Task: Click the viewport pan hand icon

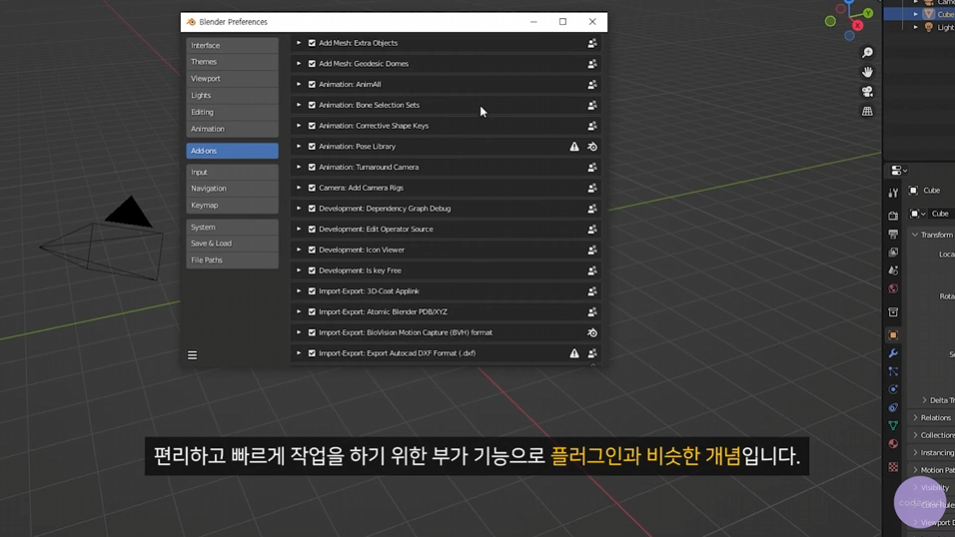Action: 867,72
